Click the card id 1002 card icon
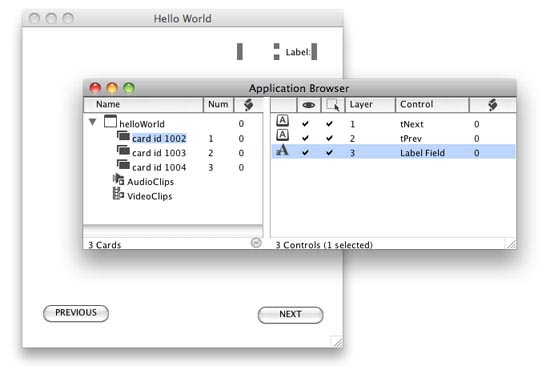Viewport: 546px width, 374px height. coord(123,136)
